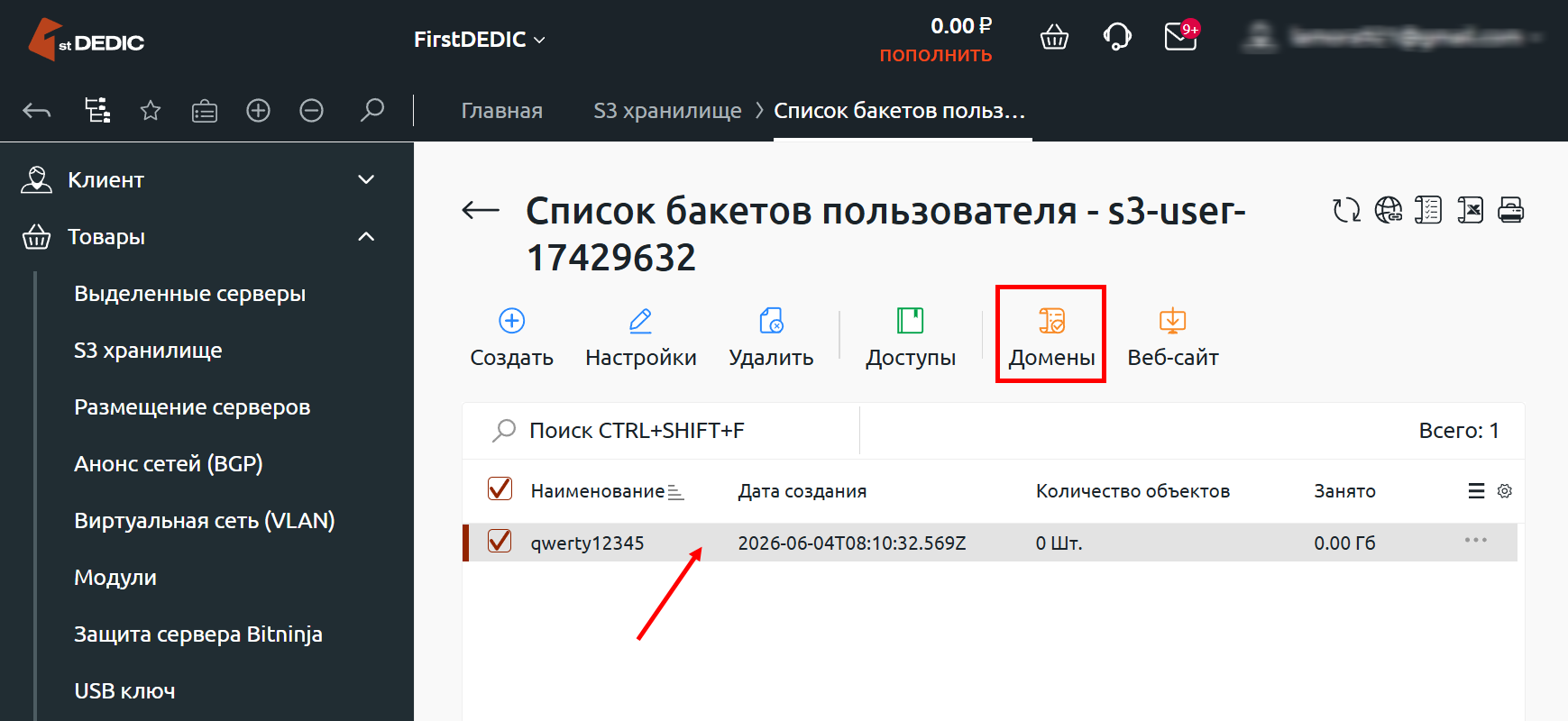The image size is (1568, 721).
Task: Open support headset icon
Action: 1117,37
